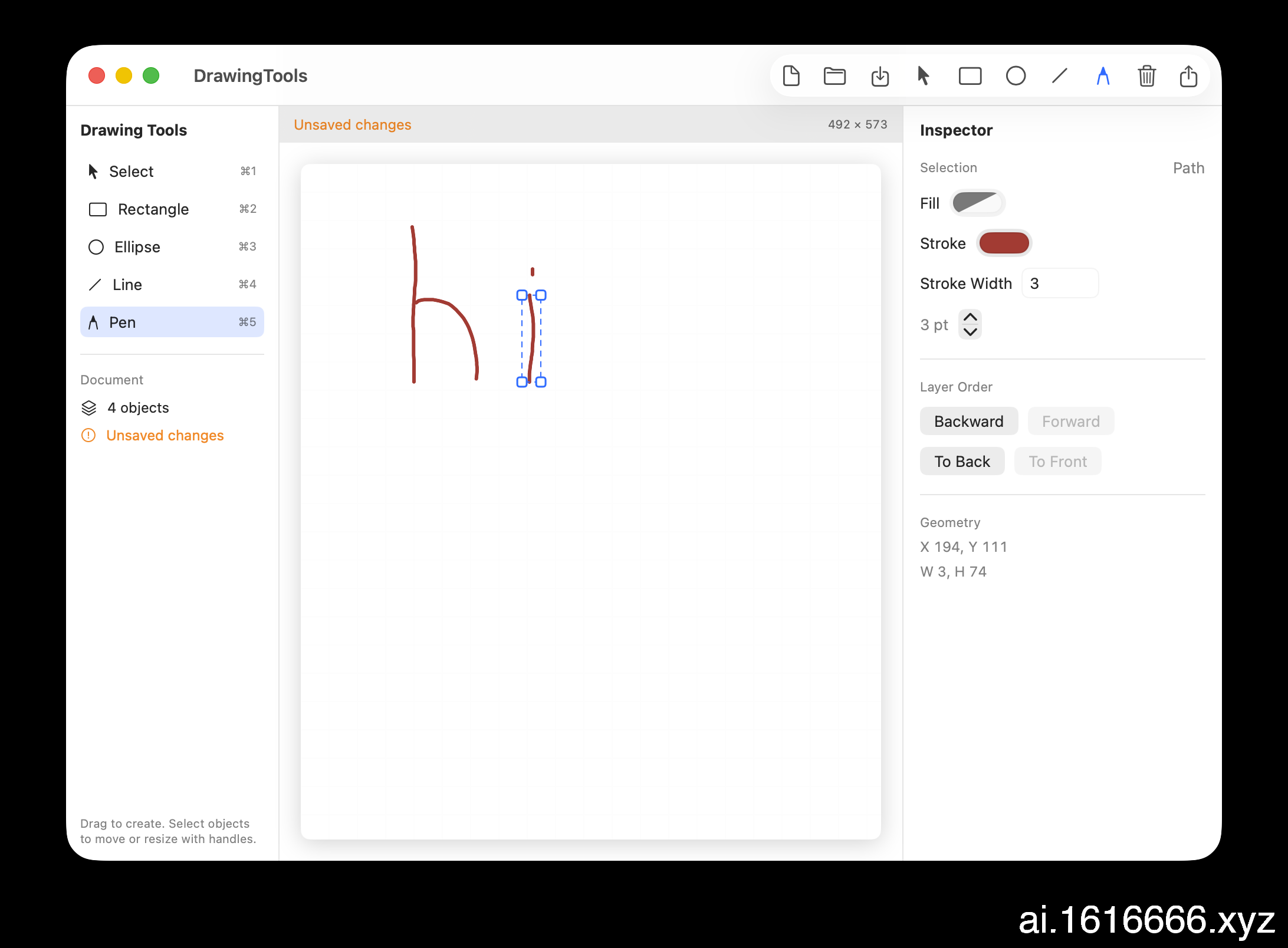Choose the rectangle tool in toolbar
Screen dimensions: 1288x948
pyautogui.click(x=970, y=76)
